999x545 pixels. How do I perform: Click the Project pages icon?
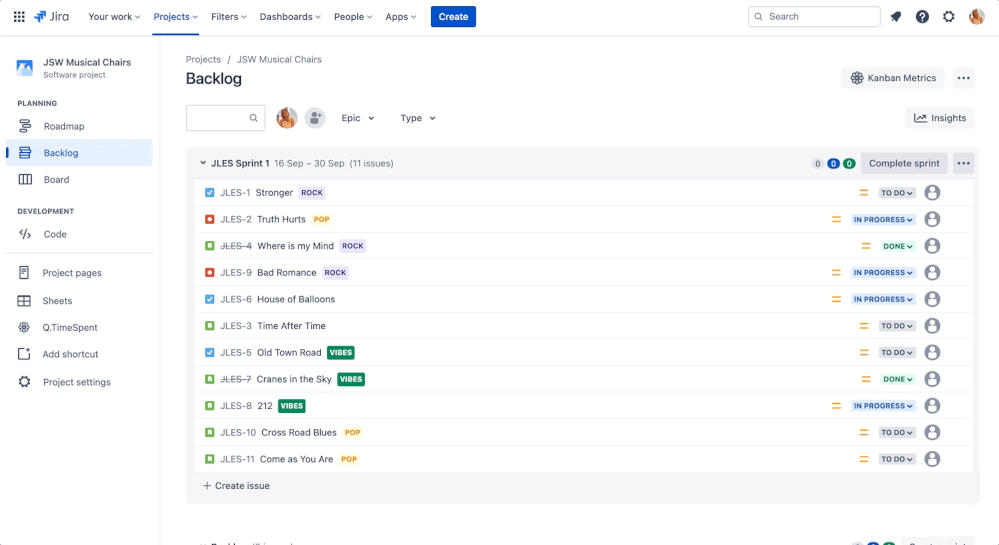pyautogui.click(x=24, y=273)
